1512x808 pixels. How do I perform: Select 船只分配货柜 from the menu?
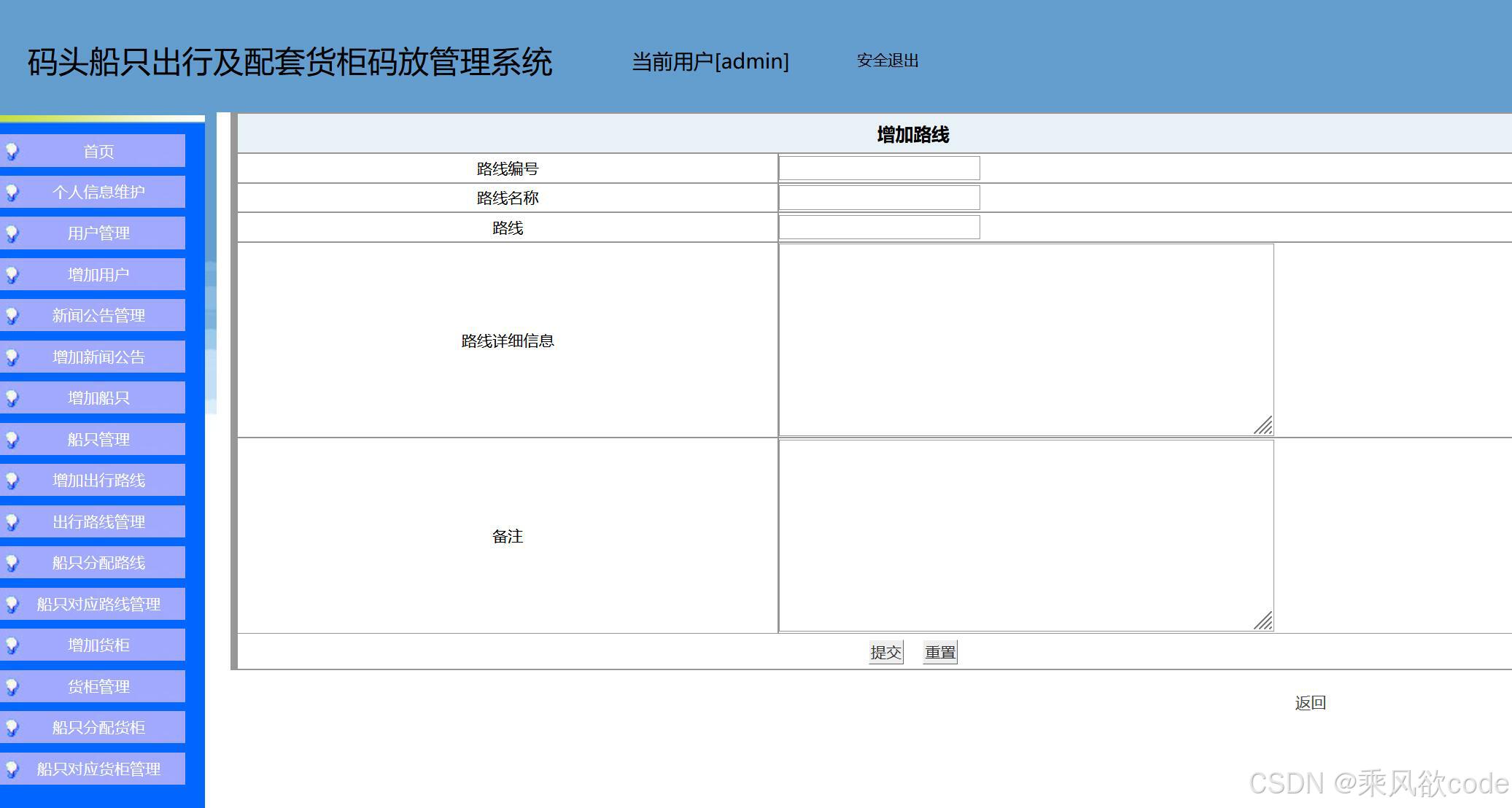coord(98,727)
